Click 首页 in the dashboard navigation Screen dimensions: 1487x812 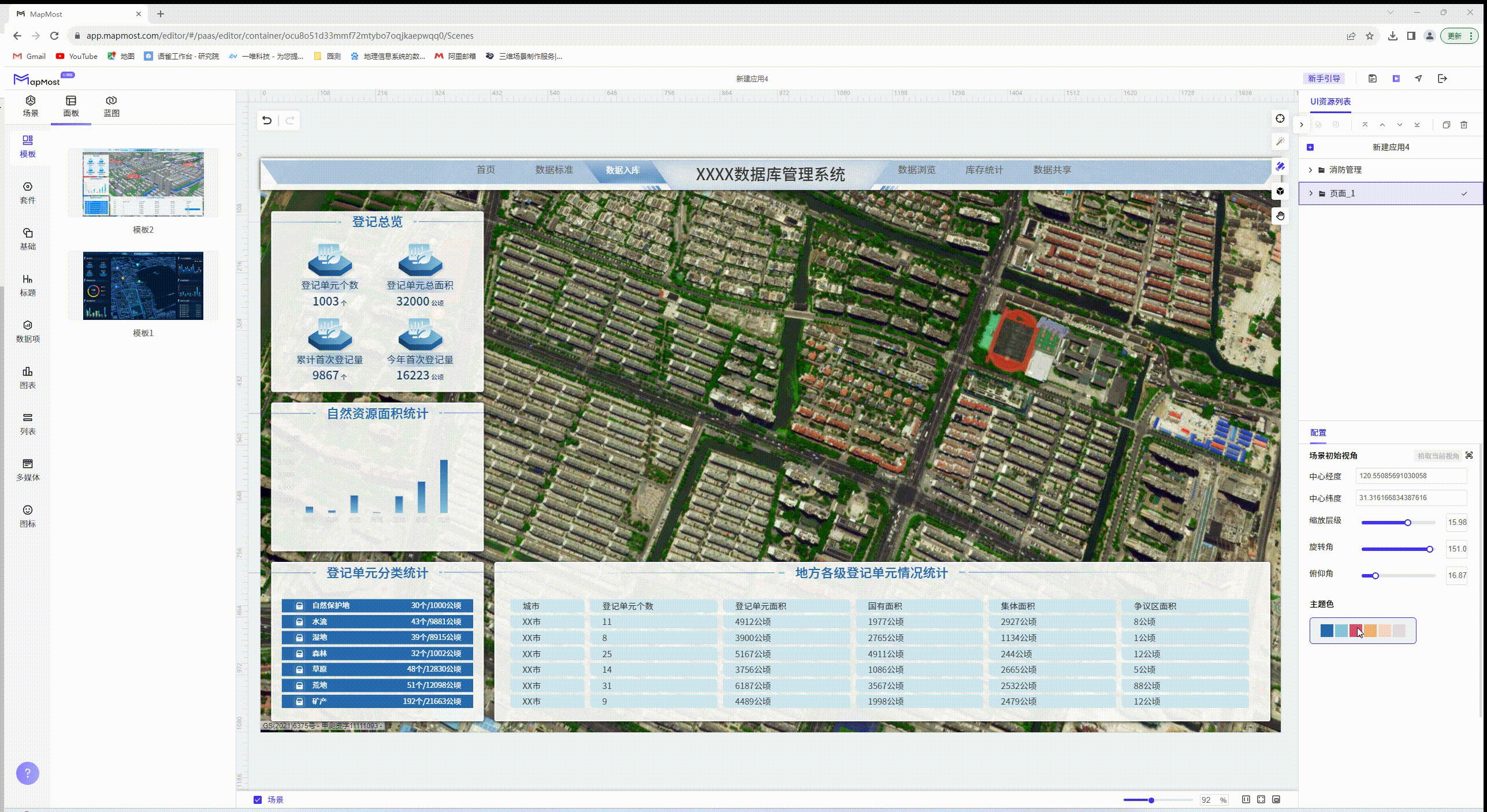click(x=485, y=170)
